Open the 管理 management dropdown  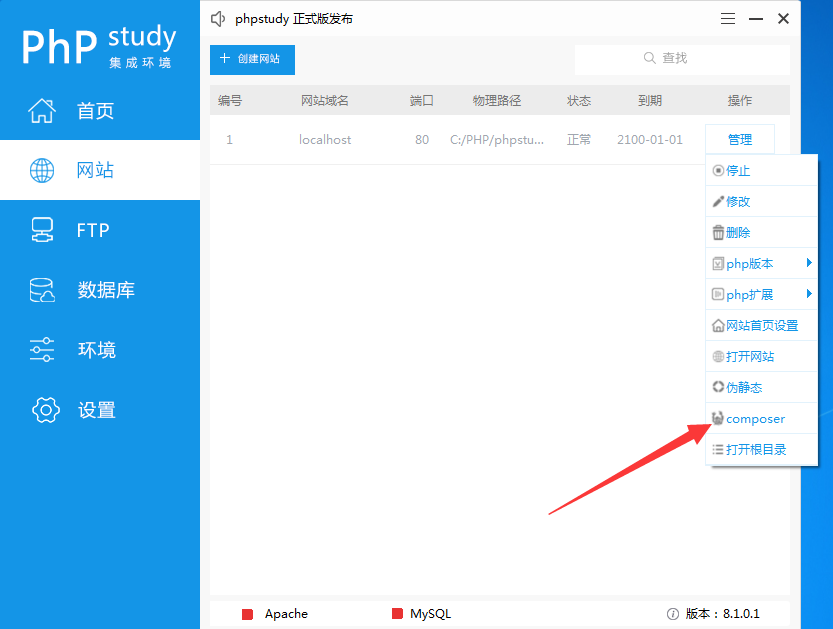point(739,138)
